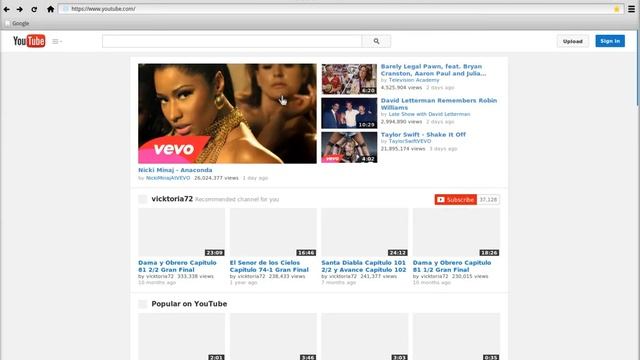The height and width of the screenshot is (360, 640).
Task: Open the 16:46 El Senor de los Cielos thumbnail
Action: tap(273, 232)
